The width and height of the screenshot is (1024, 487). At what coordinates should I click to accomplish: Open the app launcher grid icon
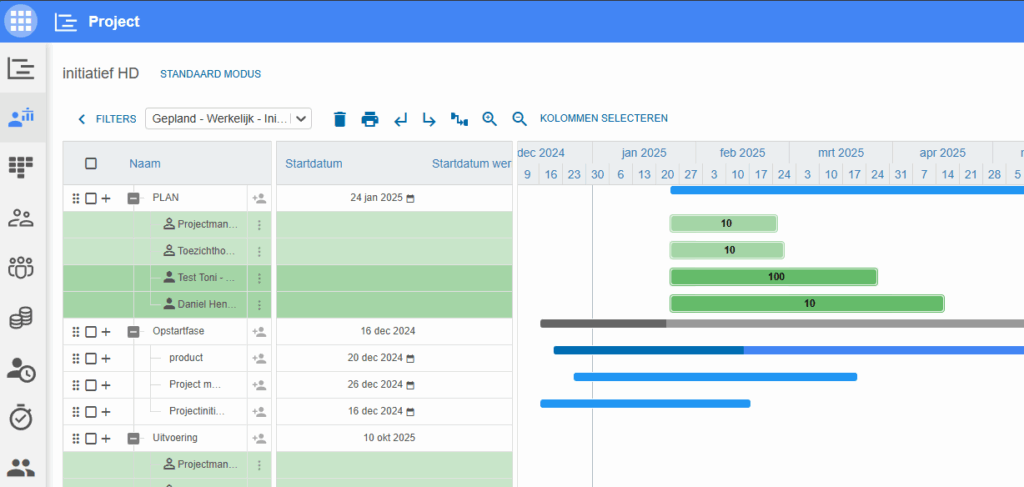(x=22, y=20)
